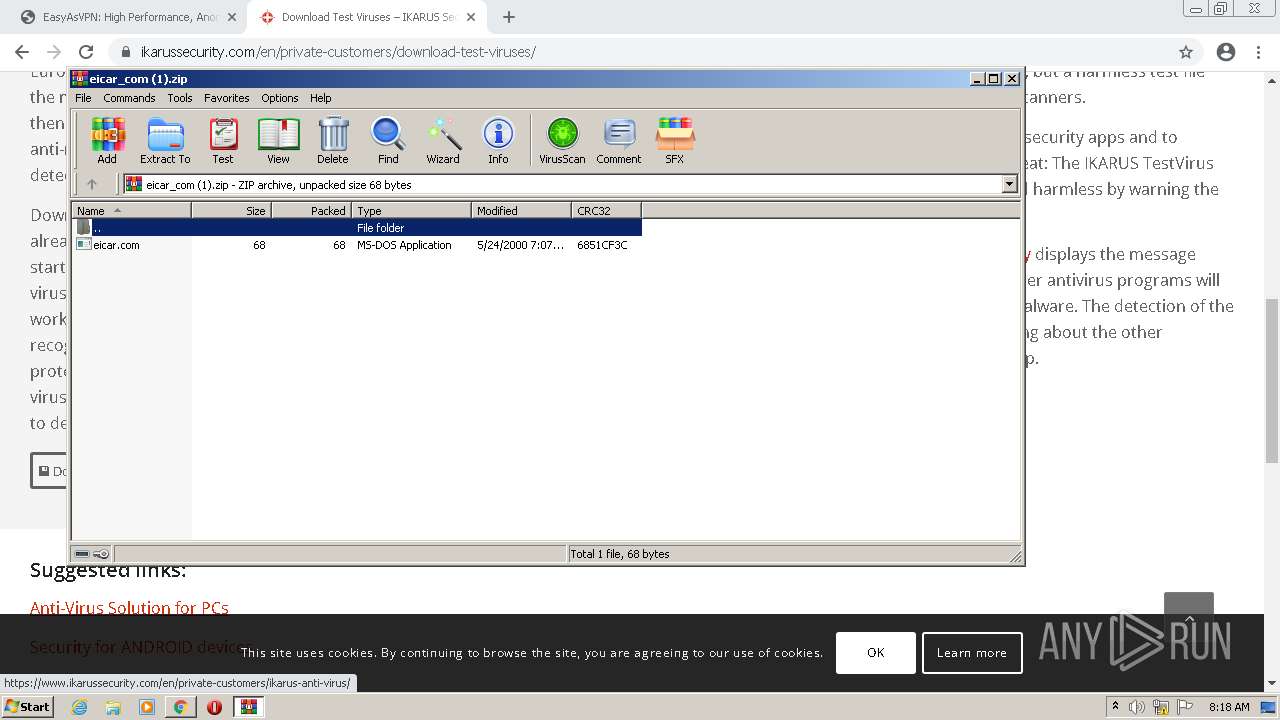
Task: Click the WinRAR taskbar button
Action: (248, 707)
